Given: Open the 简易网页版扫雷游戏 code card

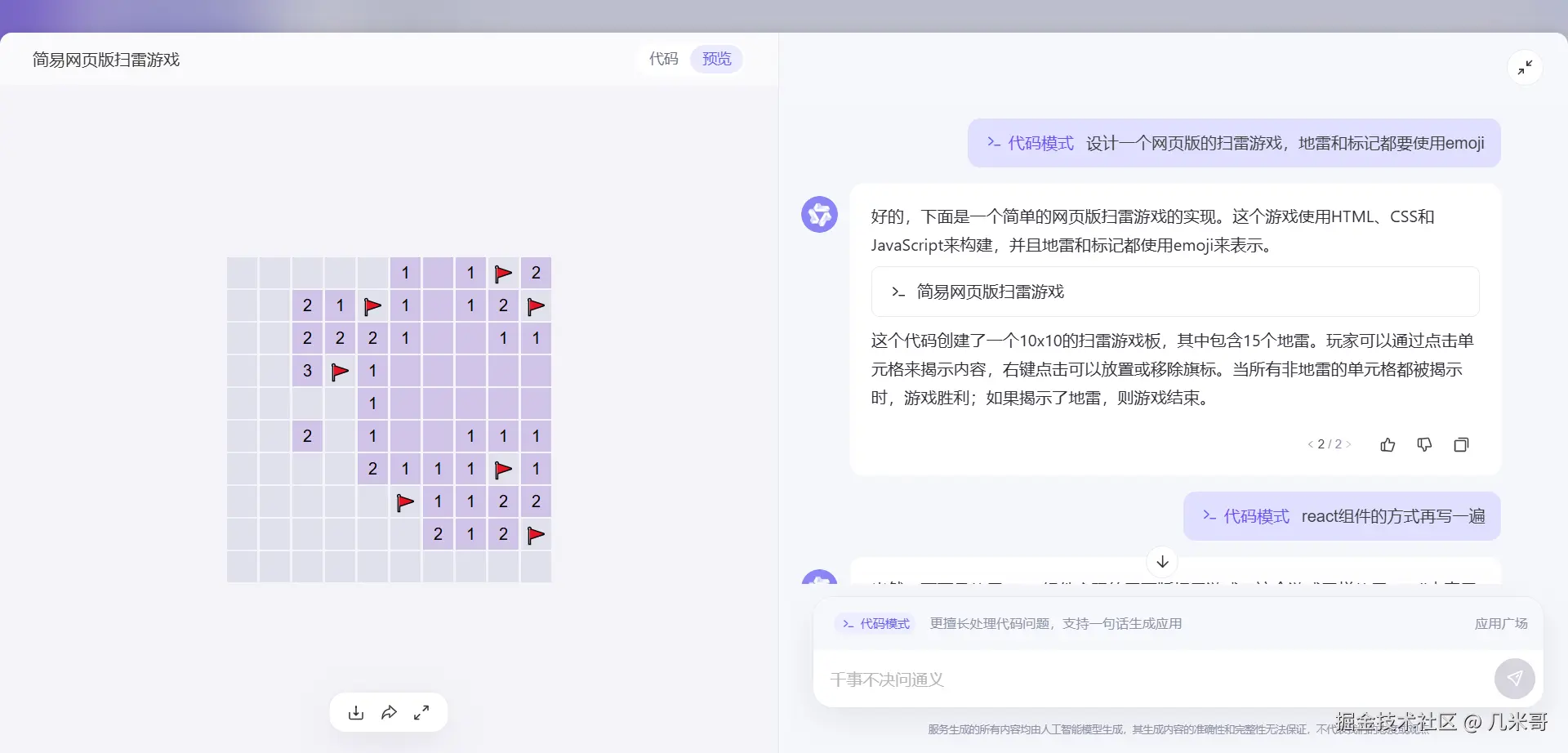Looking at the screenshot, I should [x=1175, y=292].
